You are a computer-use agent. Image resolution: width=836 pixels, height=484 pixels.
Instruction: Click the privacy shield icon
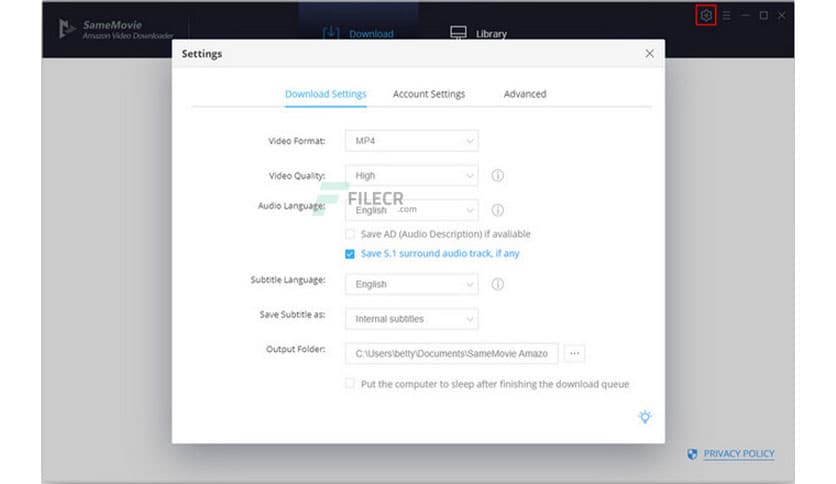point(692,454)
